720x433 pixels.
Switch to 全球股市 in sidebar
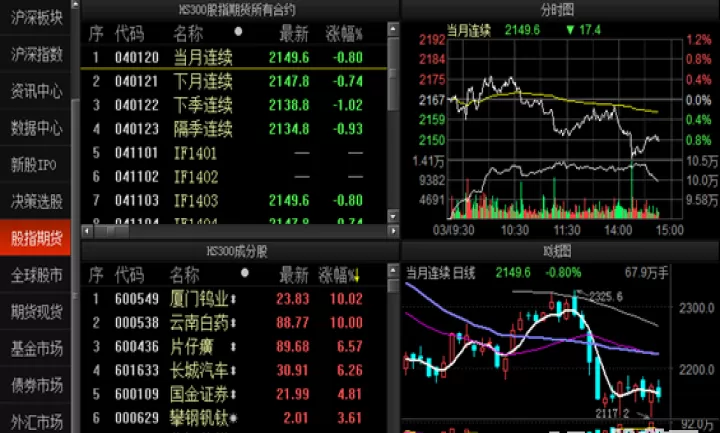(x=36, y=275)
